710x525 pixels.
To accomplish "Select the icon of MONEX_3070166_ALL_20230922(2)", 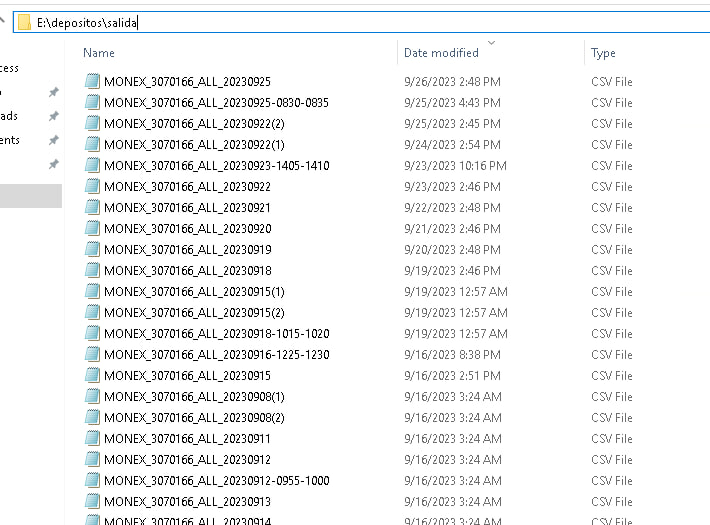I will pos(92,123).
